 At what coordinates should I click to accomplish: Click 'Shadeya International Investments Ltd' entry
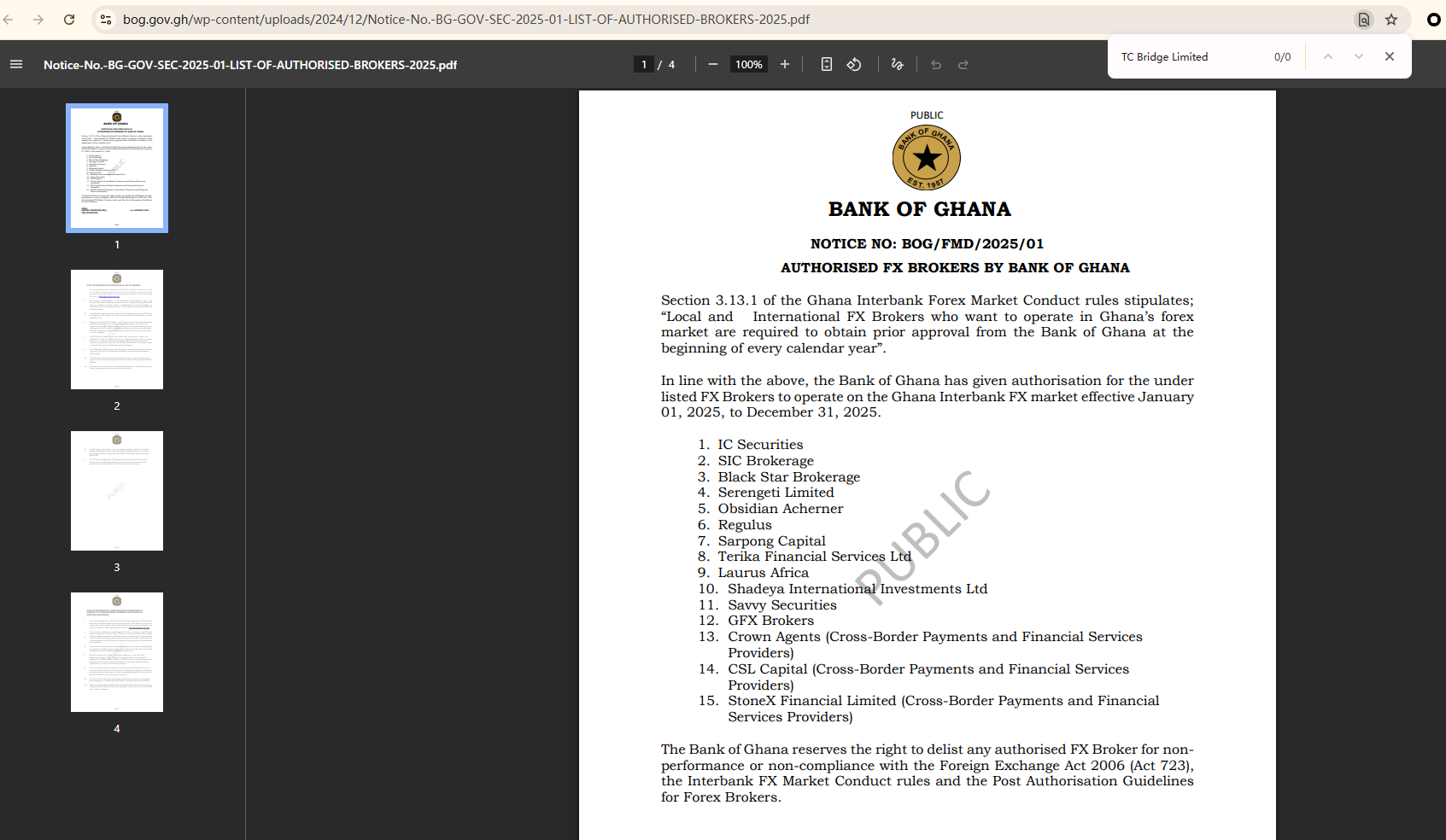858,589
